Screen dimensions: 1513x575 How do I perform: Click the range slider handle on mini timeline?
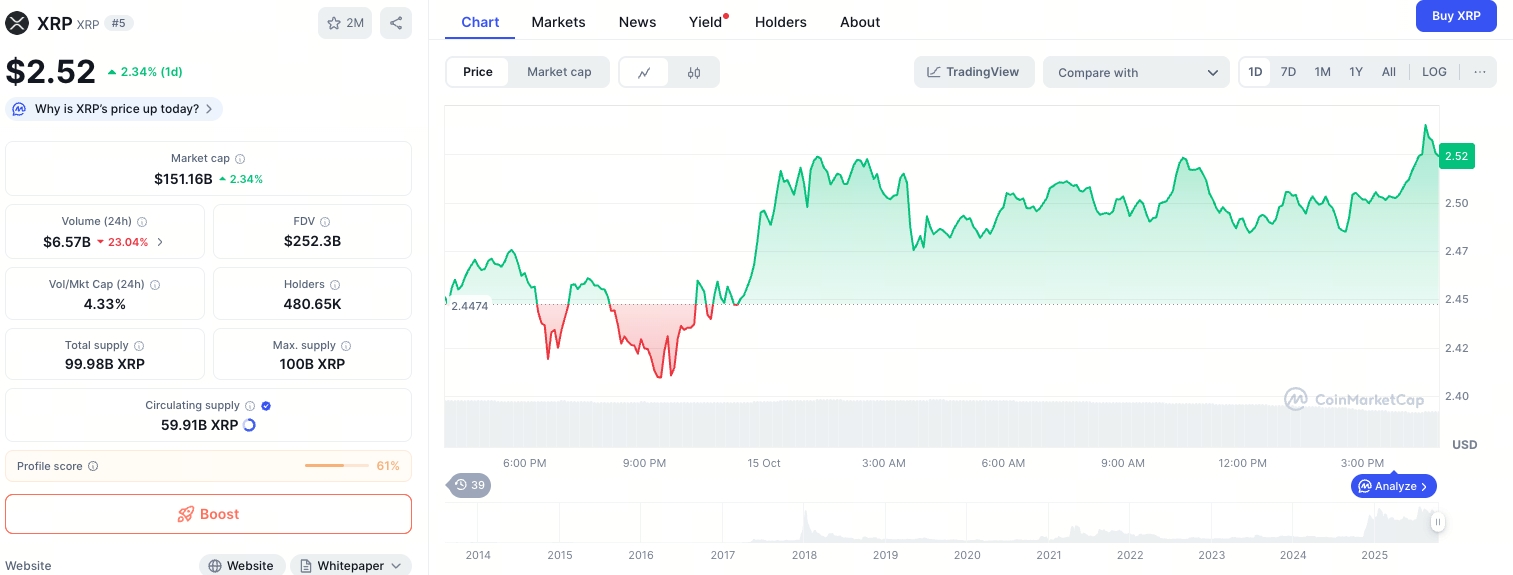[1437, 521]
